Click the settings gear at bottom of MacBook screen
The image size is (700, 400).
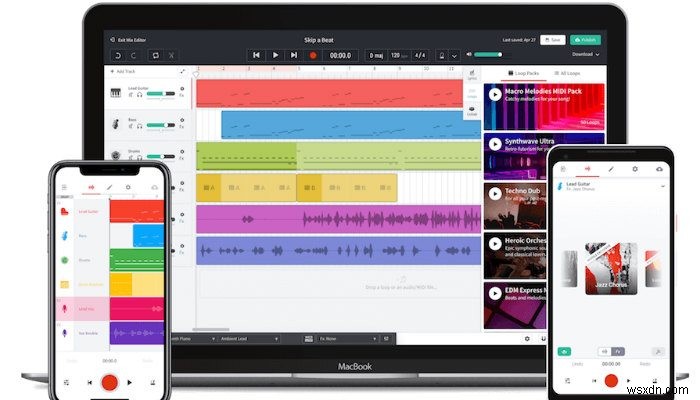pyautogui.click(x=527, y=339)
